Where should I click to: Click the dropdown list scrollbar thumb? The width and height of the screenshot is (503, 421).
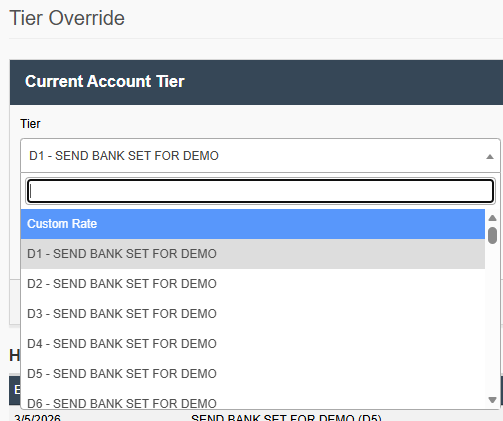[492, 235]
